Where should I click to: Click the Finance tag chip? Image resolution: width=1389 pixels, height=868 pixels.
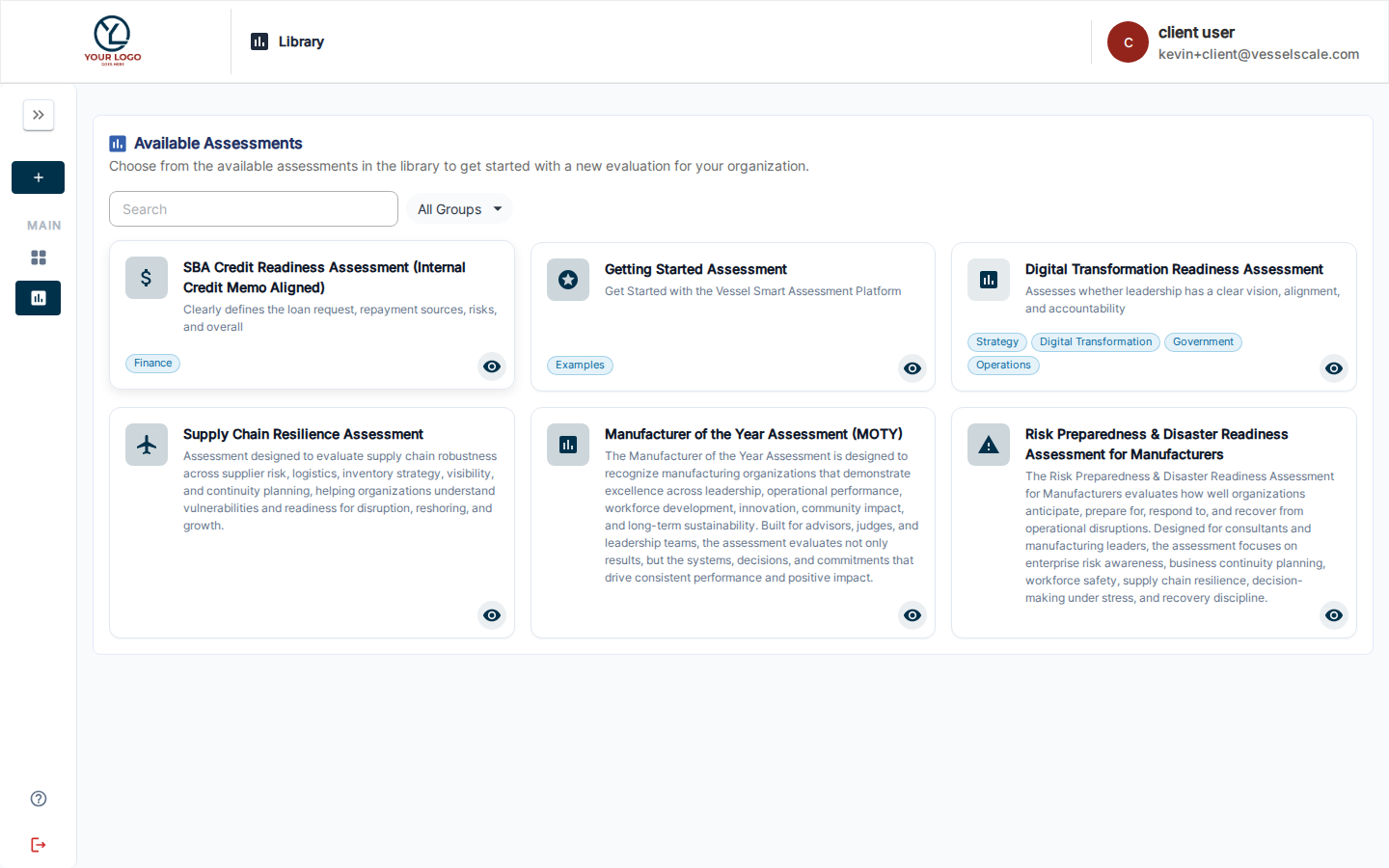tap(152, 364)
